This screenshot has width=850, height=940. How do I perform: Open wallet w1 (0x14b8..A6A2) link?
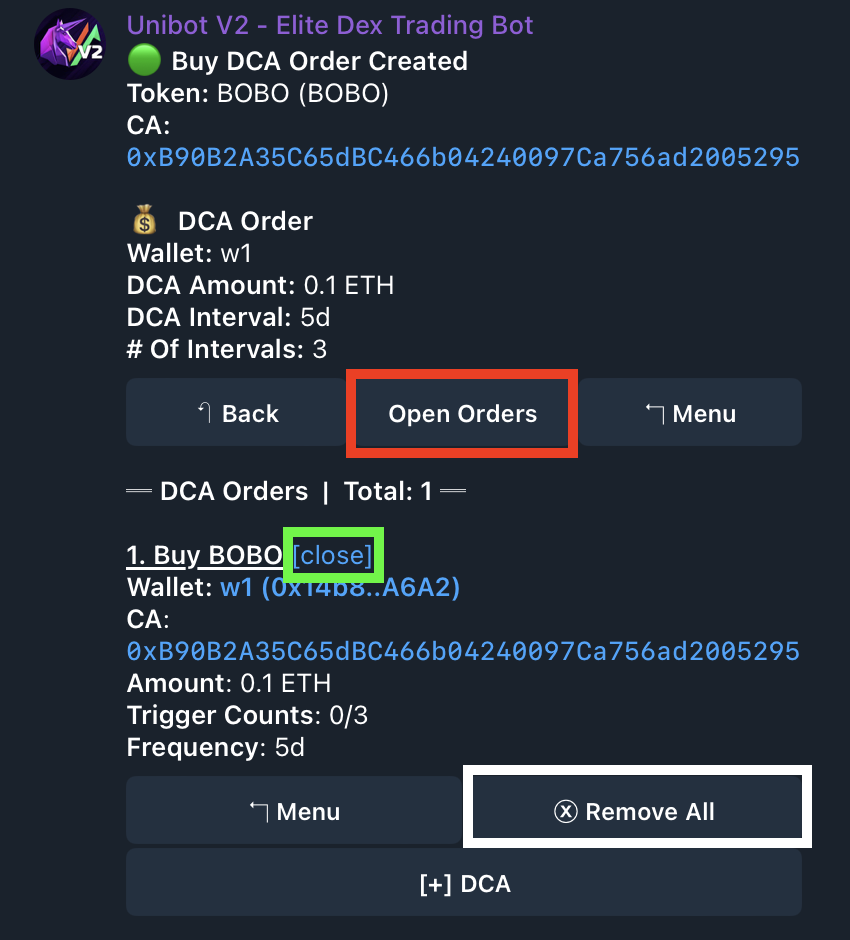(x=340, y=588)
